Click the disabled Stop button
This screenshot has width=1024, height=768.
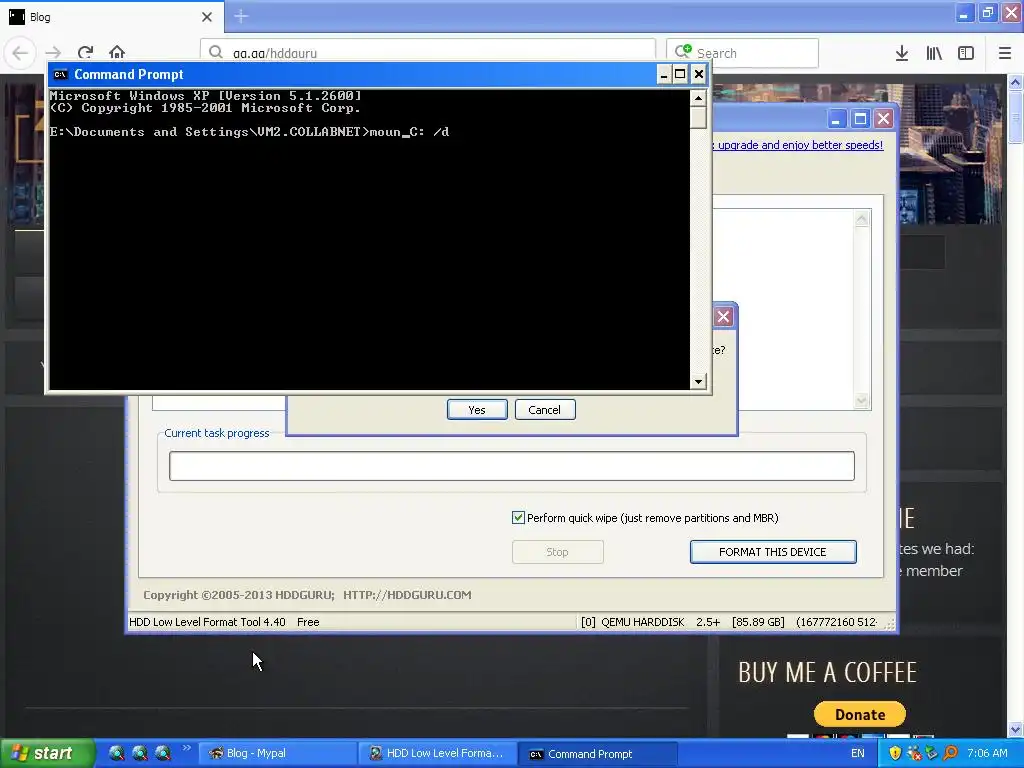pos(558,552)
